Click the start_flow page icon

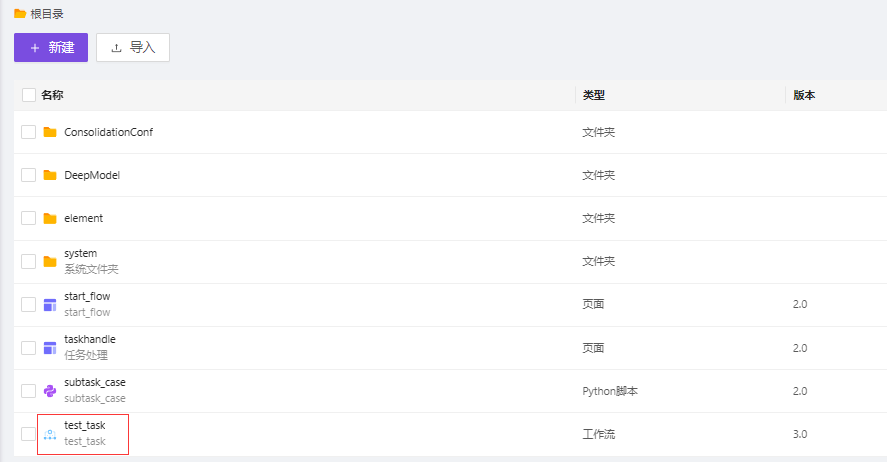(x=50, y=304)
